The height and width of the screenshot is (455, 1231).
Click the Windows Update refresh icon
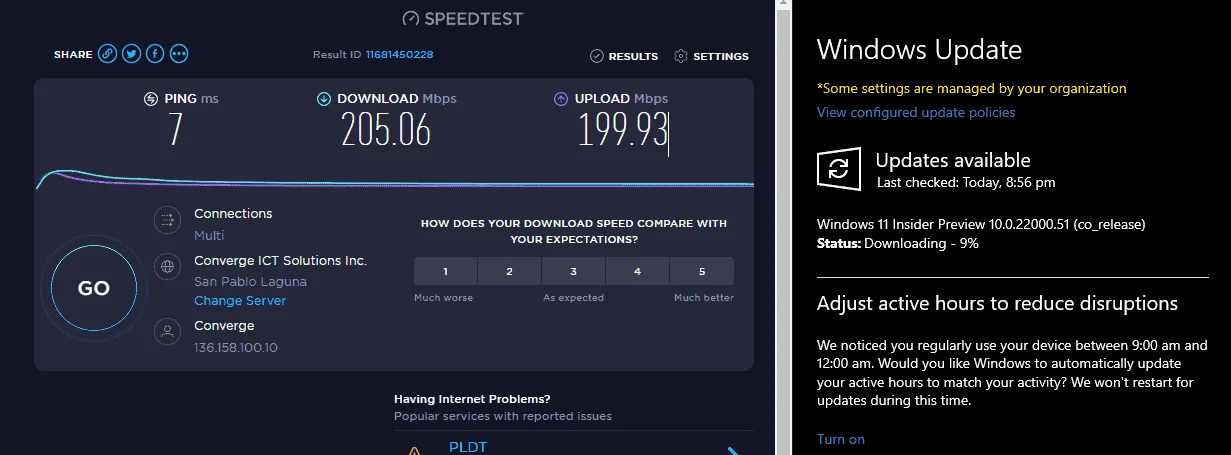click(838, 169)
